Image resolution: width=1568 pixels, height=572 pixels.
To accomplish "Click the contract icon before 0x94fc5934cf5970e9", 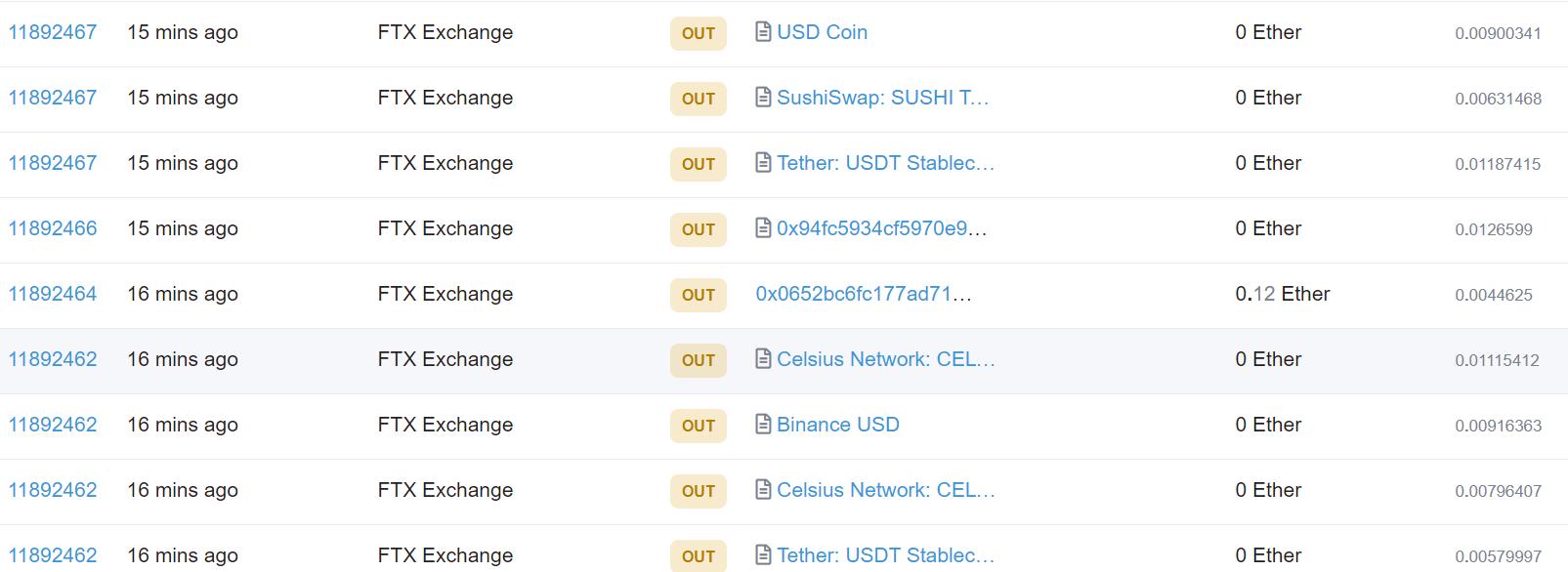I will click(x=763, y=228).
